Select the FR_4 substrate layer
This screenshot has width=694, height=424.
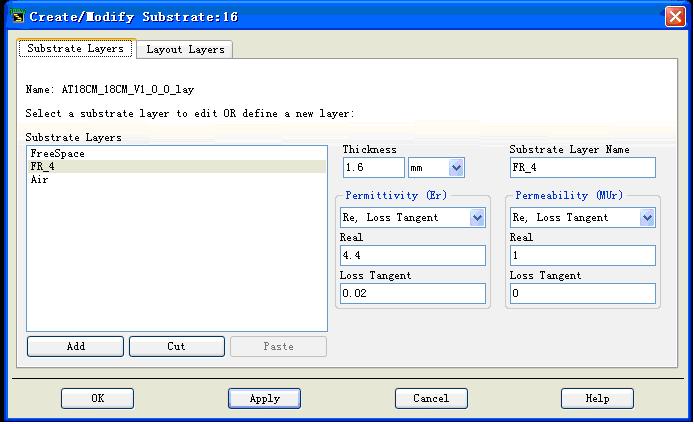(x=176, y=166)
